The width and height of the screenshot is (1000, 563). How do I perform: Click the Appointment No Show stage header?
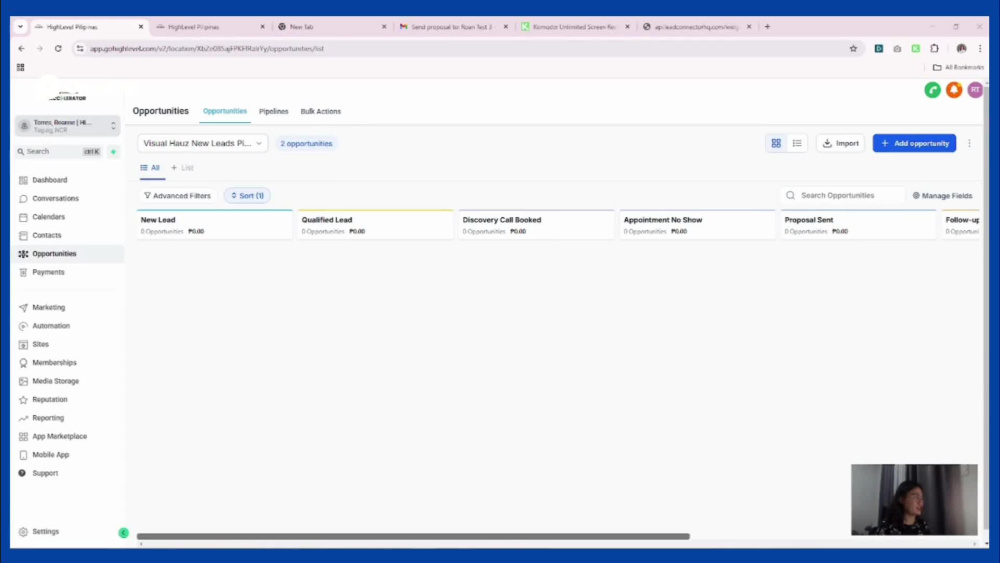697,225
